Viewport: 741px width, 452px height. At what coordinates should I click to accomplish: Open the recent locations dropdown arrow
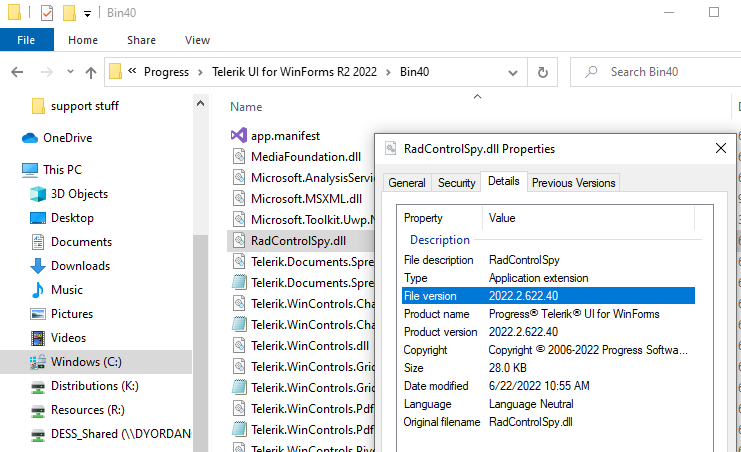70,72
